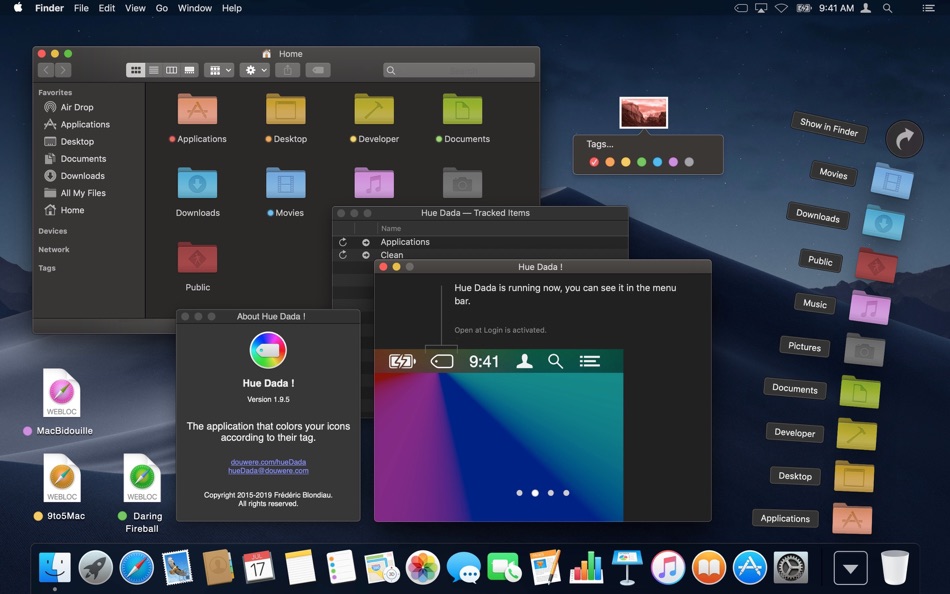Go to the first page dot in Hue Dada
The height and width of the screenshot is (594, 950).
tap(519, 493)
